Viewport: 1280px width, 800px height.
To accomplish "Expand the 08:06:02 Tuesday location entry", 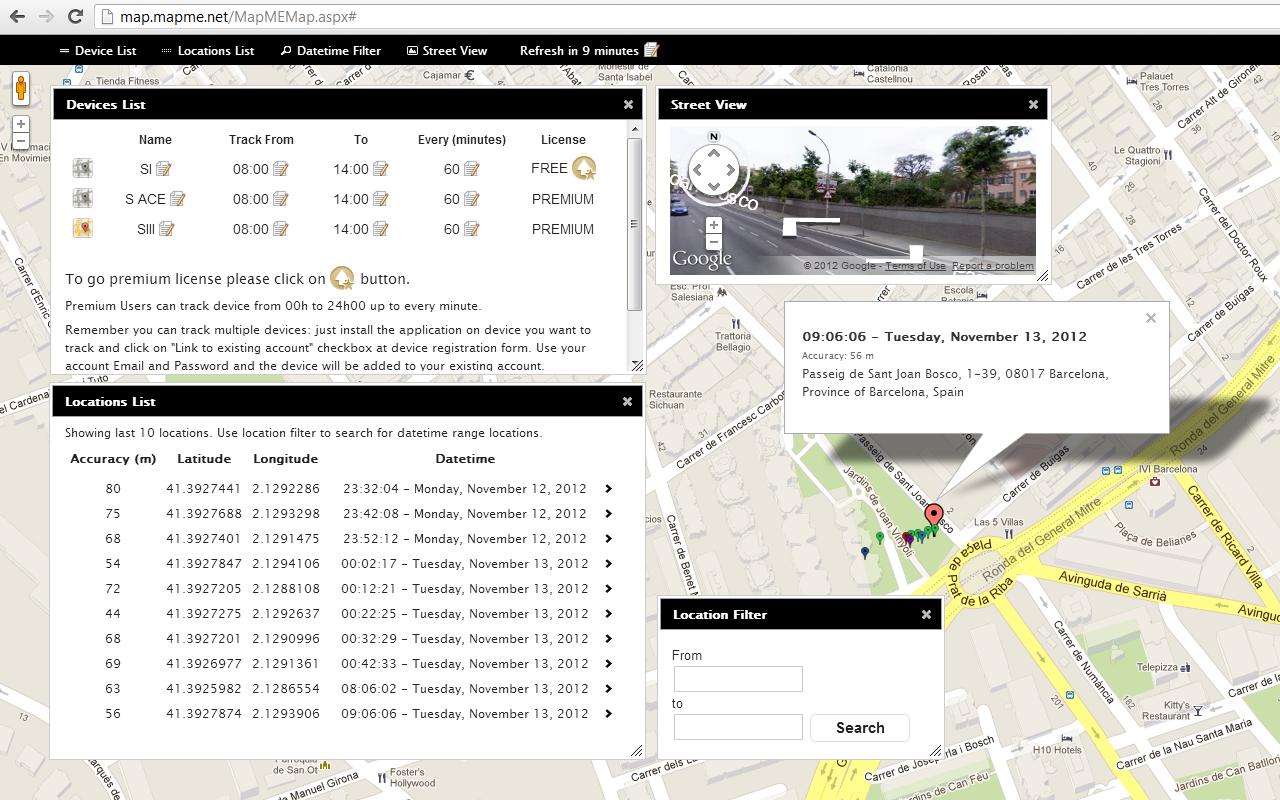I will [608, 689].
